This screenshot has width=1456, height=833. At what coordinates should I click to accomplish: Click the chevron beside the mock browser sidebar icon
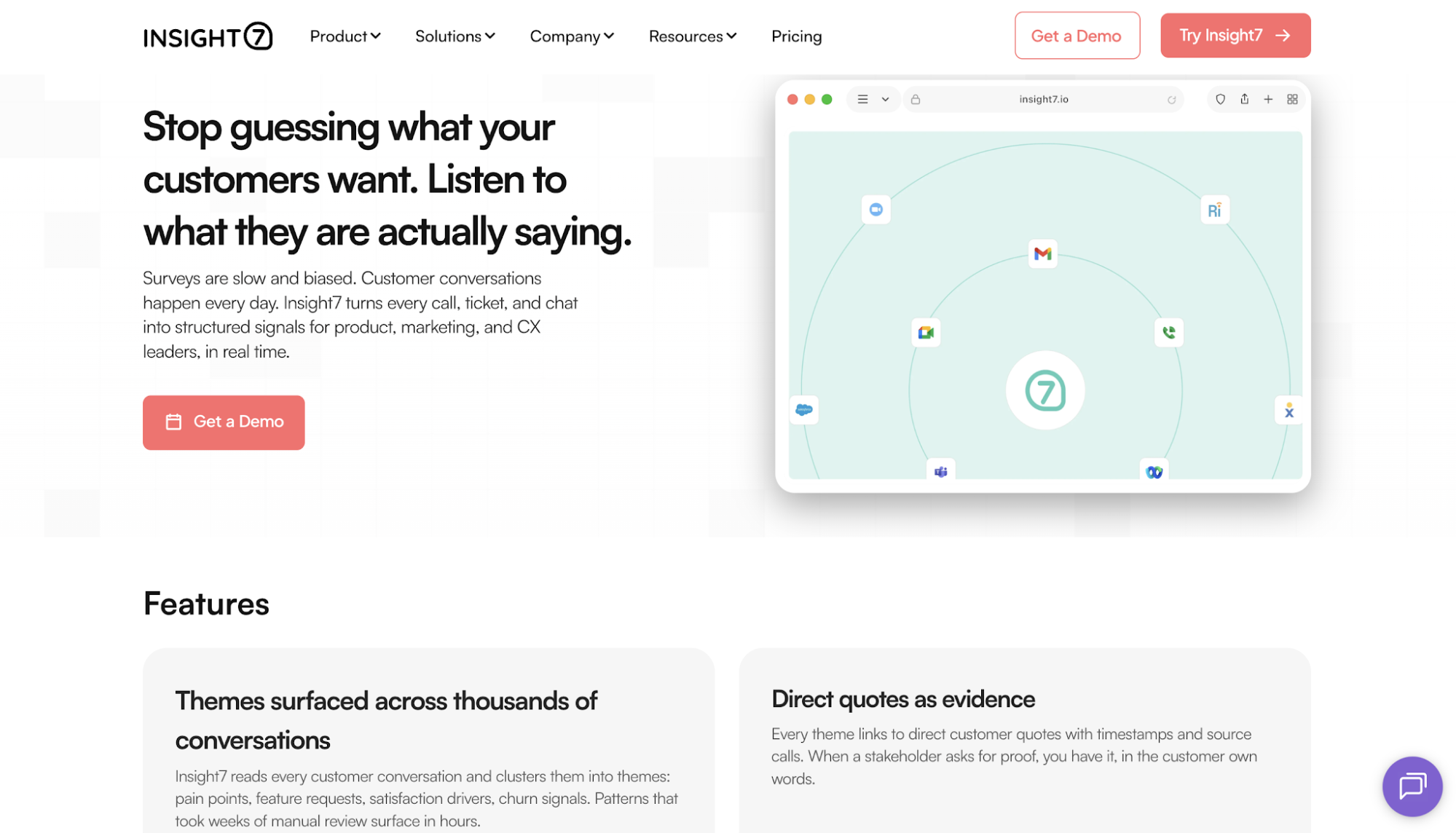click(885, 100)
